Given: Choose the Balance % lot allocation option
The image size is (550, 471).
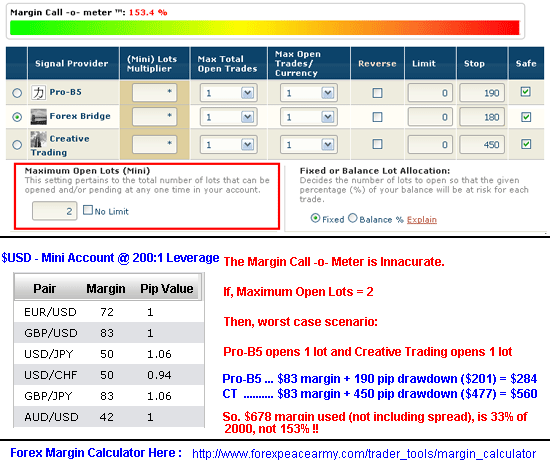Looking at the screenshot, I should (x=353, y=218).
